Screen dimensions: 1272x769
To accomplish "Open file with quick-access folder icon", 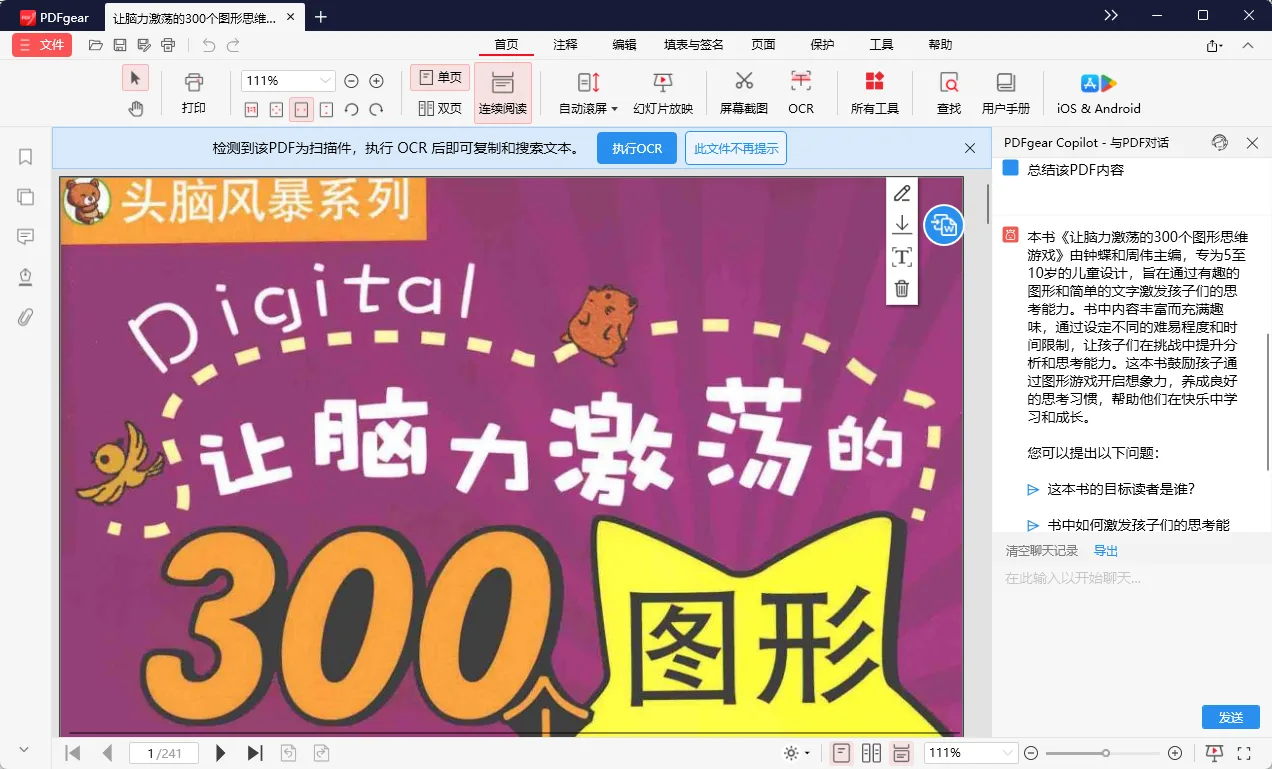I will [x=96, y=45].
